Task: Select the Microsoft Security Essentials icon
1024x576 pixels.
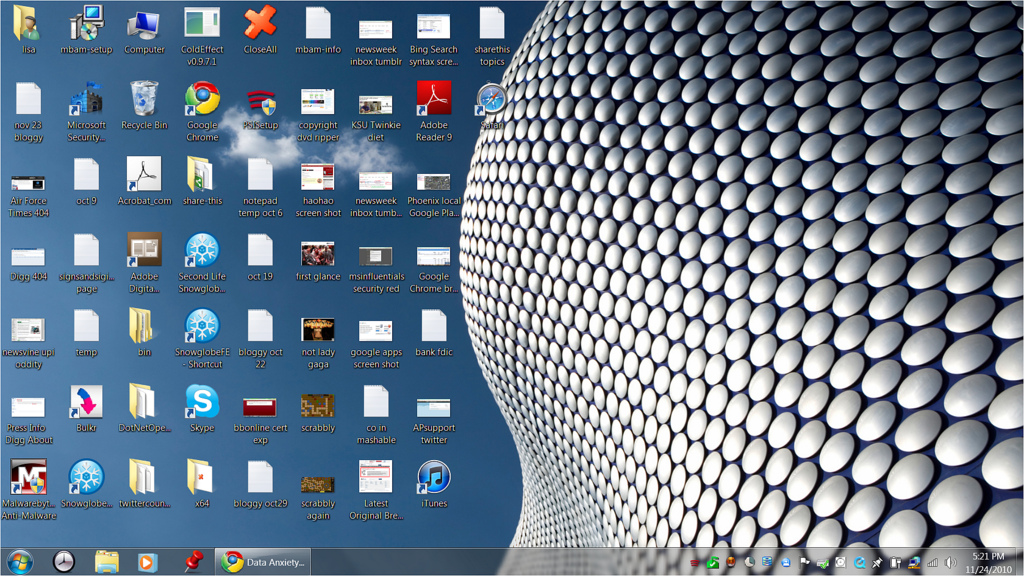Action: [x=86, y=111]
